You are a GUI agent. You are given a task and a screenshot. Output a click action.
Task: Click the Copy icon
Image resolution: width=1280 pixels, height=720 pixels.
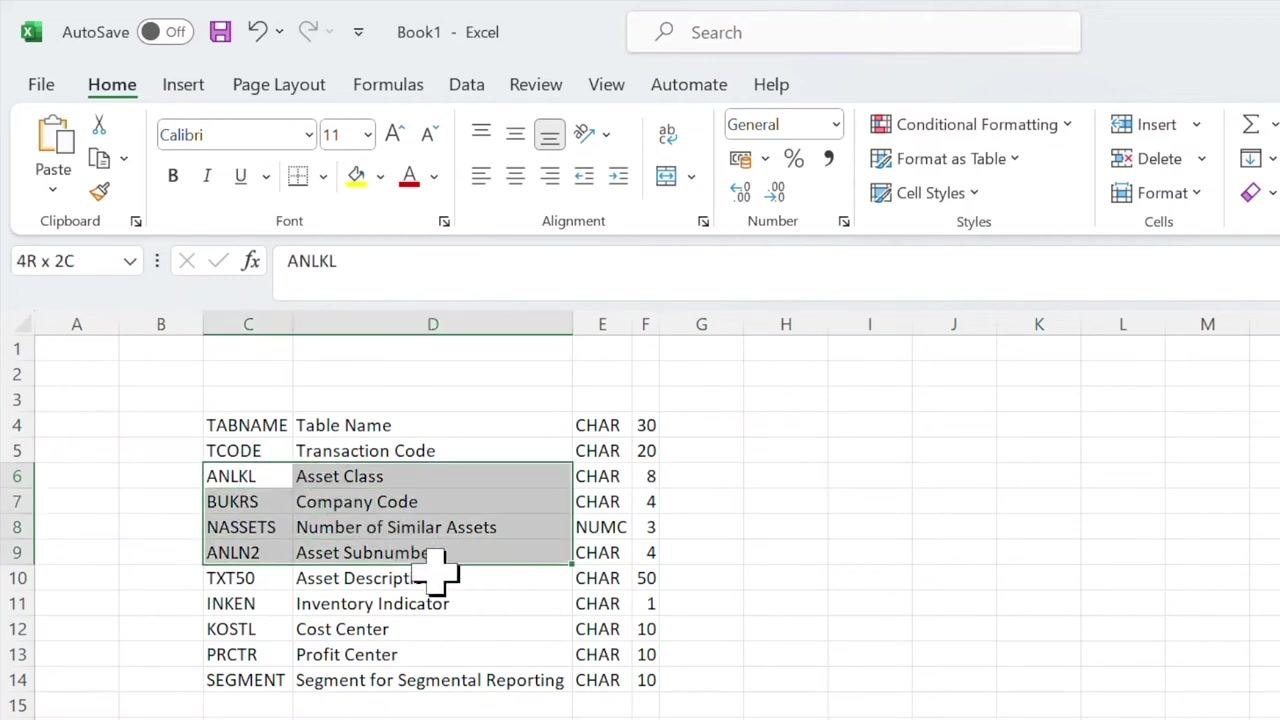[99, 158]
